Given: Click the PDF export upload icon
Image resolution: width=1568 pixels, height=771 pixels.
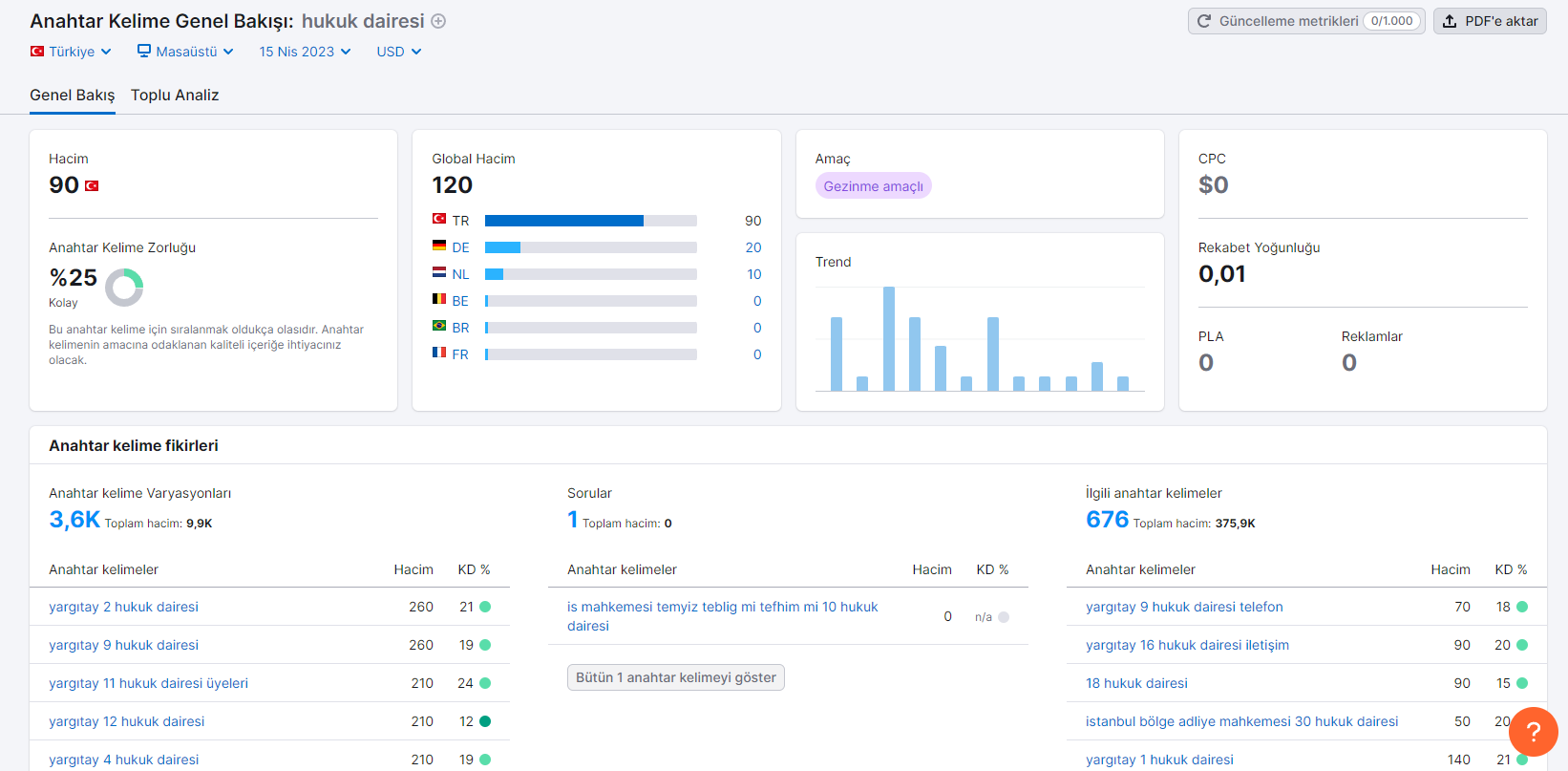Looking at the screenshot, I should point(1450,21).
